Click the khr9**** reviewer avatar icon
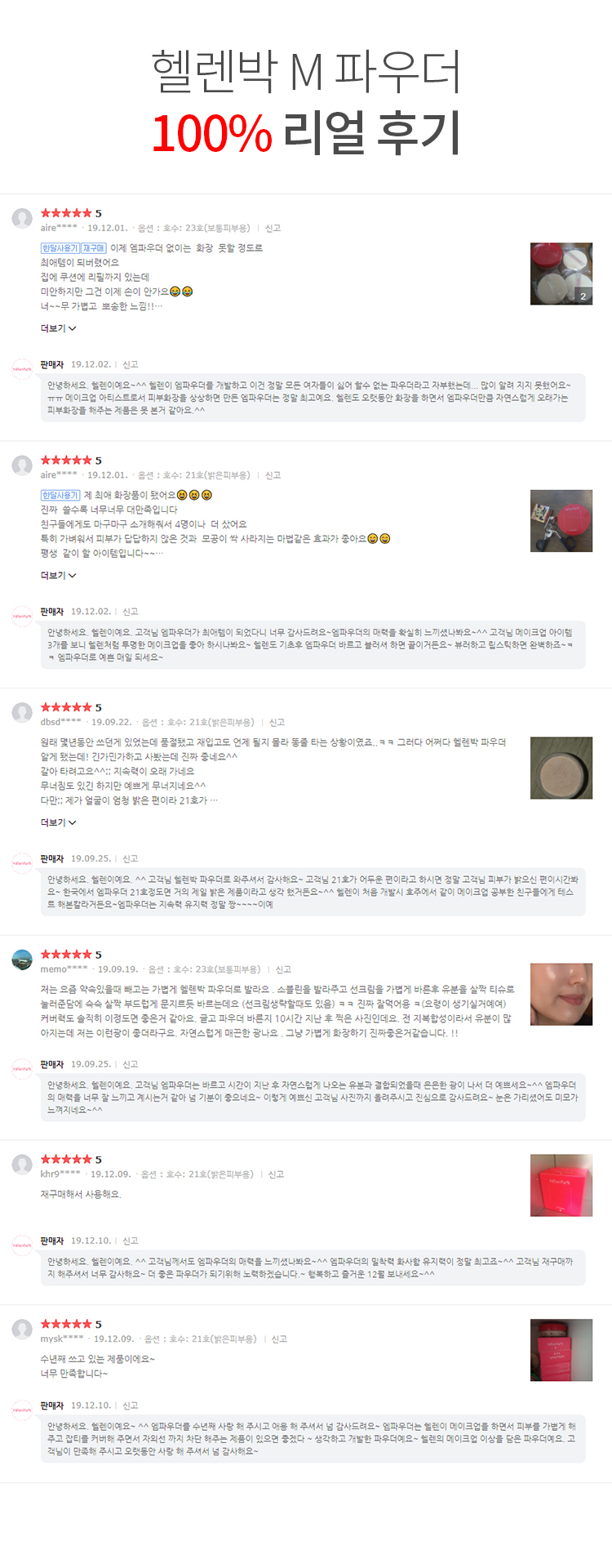Screen dimensions: 612x1568 (22, 1165)
